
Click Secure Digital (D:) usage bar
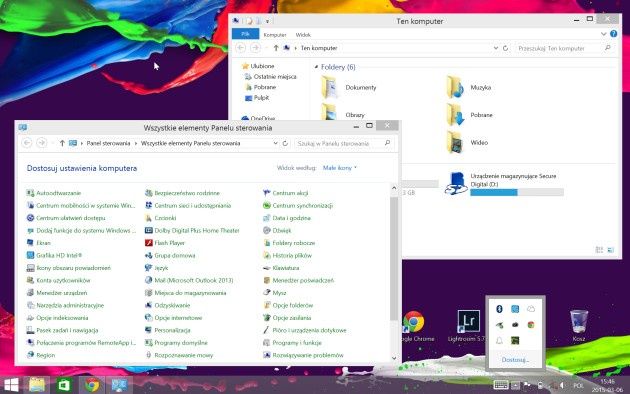coord(517,193)
